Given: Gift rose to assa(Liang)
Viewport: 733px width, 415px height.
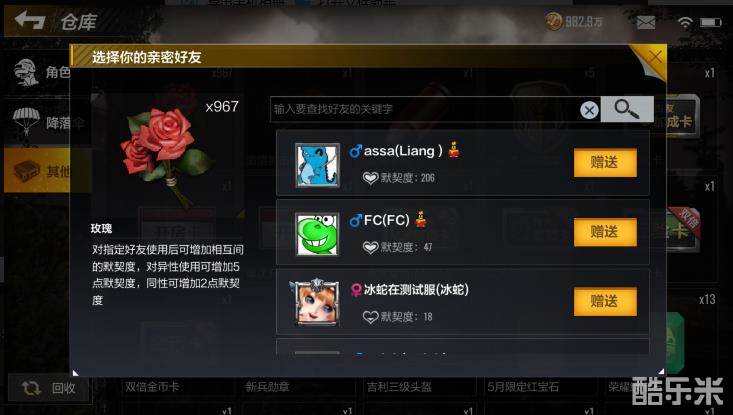Looking at the screenshot, I should click(605, 163).
